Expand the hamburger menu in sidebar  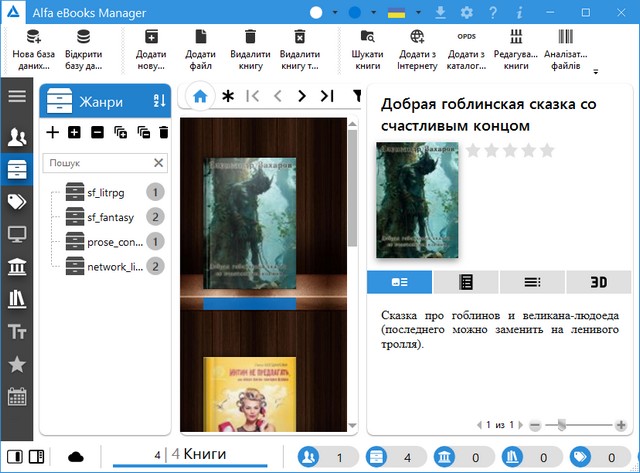pos(16,96)
